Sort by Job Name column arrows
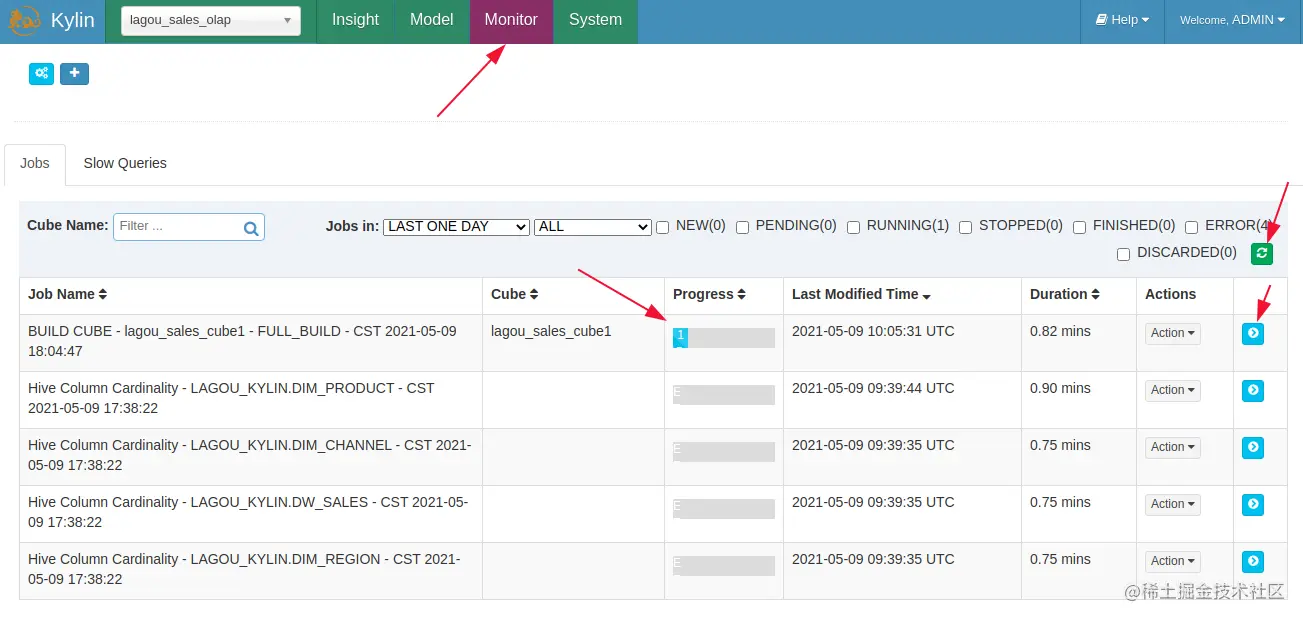This screenshot has width=1303, height=620. (x=102, y=295)
